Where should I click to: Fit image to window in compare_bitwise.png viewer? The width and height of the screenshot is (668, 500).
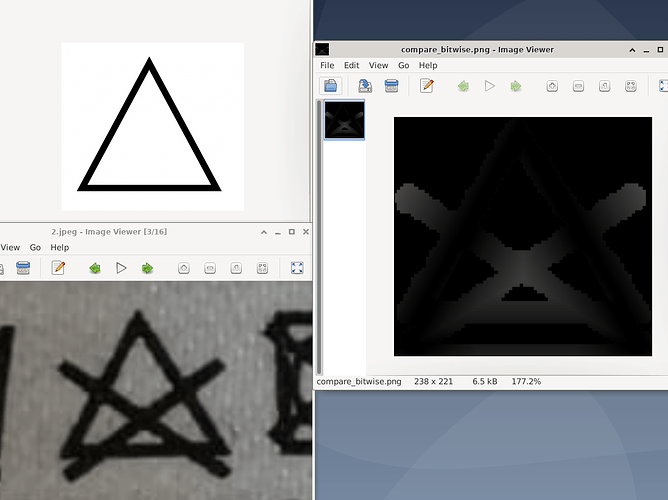point(631,86)
